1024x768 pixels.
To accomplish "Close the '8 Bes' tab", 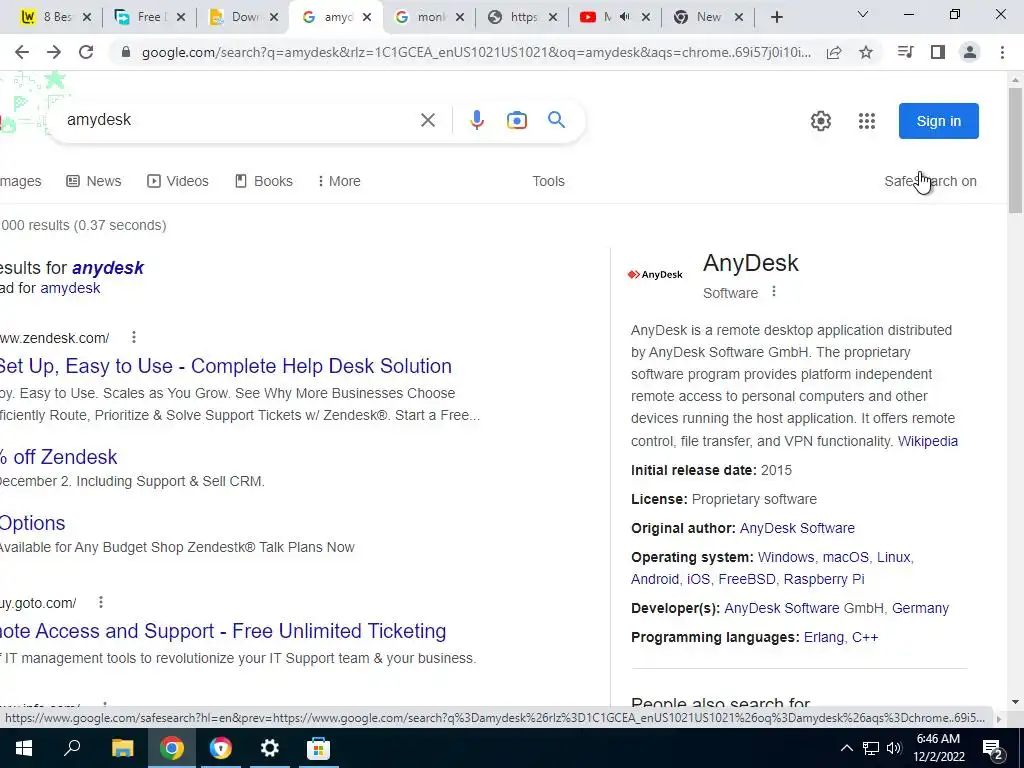I will point(87,18).
